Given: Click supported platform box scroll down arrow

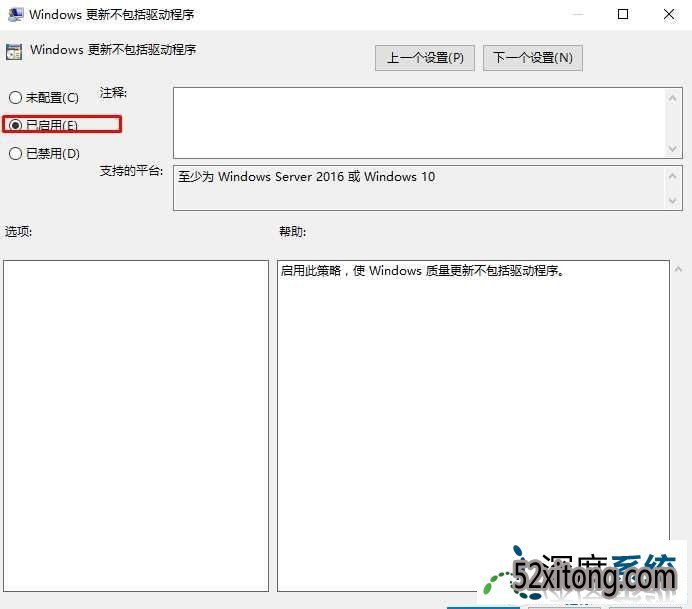Looking at the screenshot, I should pyautogui.click(x=673, y=201).
